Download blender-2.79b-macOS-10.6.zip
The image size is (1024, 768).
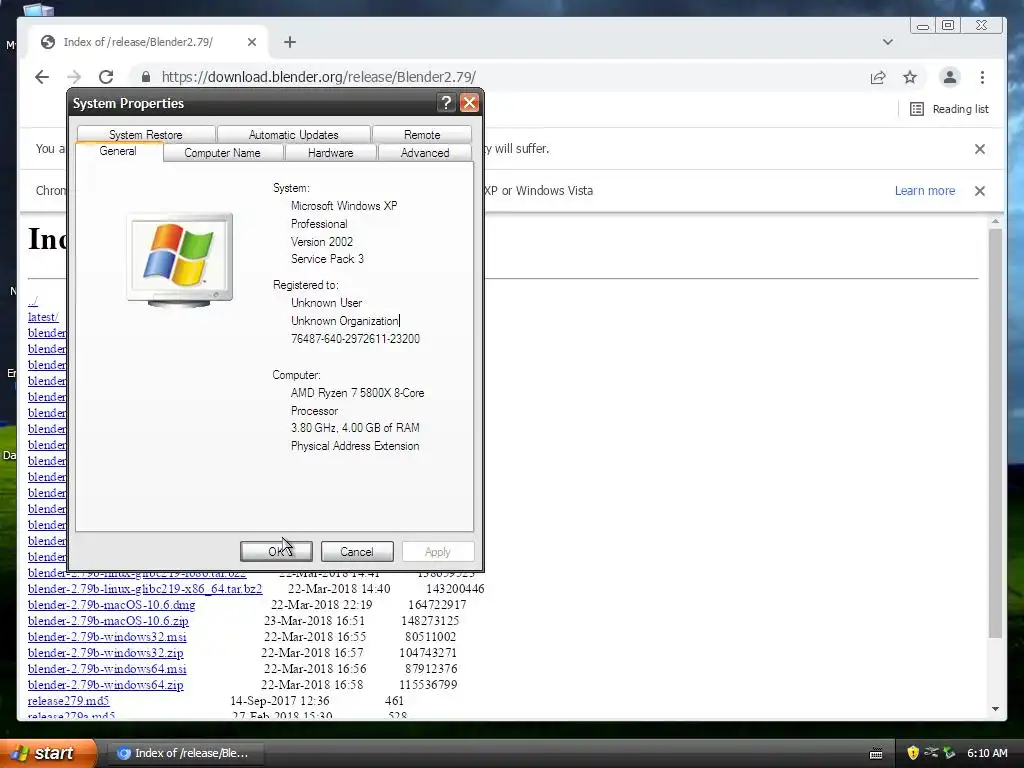[x=108, y=620]
